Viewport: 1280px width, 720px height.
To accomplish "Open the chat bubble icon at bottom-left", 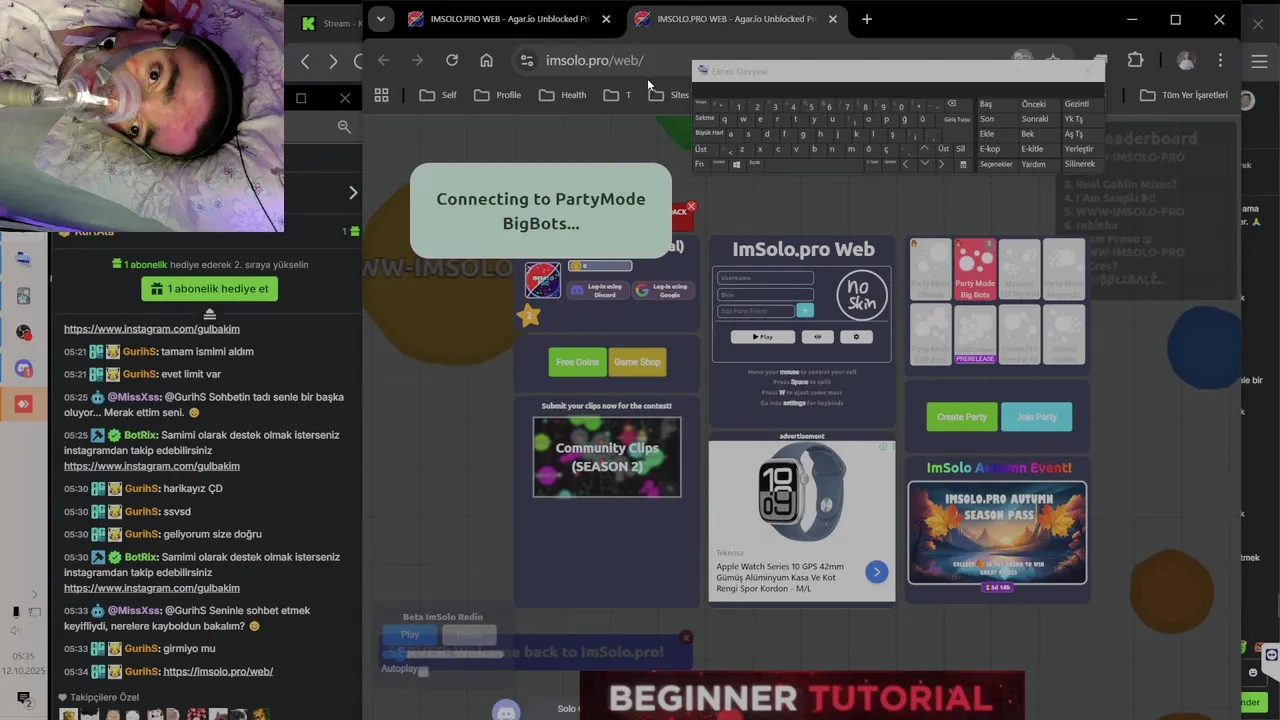I will (24, 697).
